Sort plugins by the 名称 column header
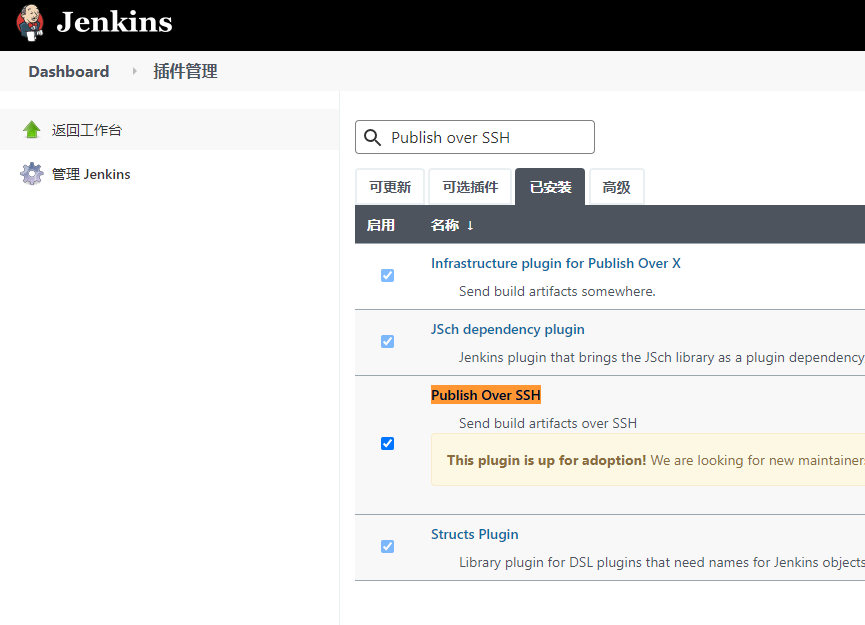Viewport: 865px width, 625px height. tap(451, 225)
